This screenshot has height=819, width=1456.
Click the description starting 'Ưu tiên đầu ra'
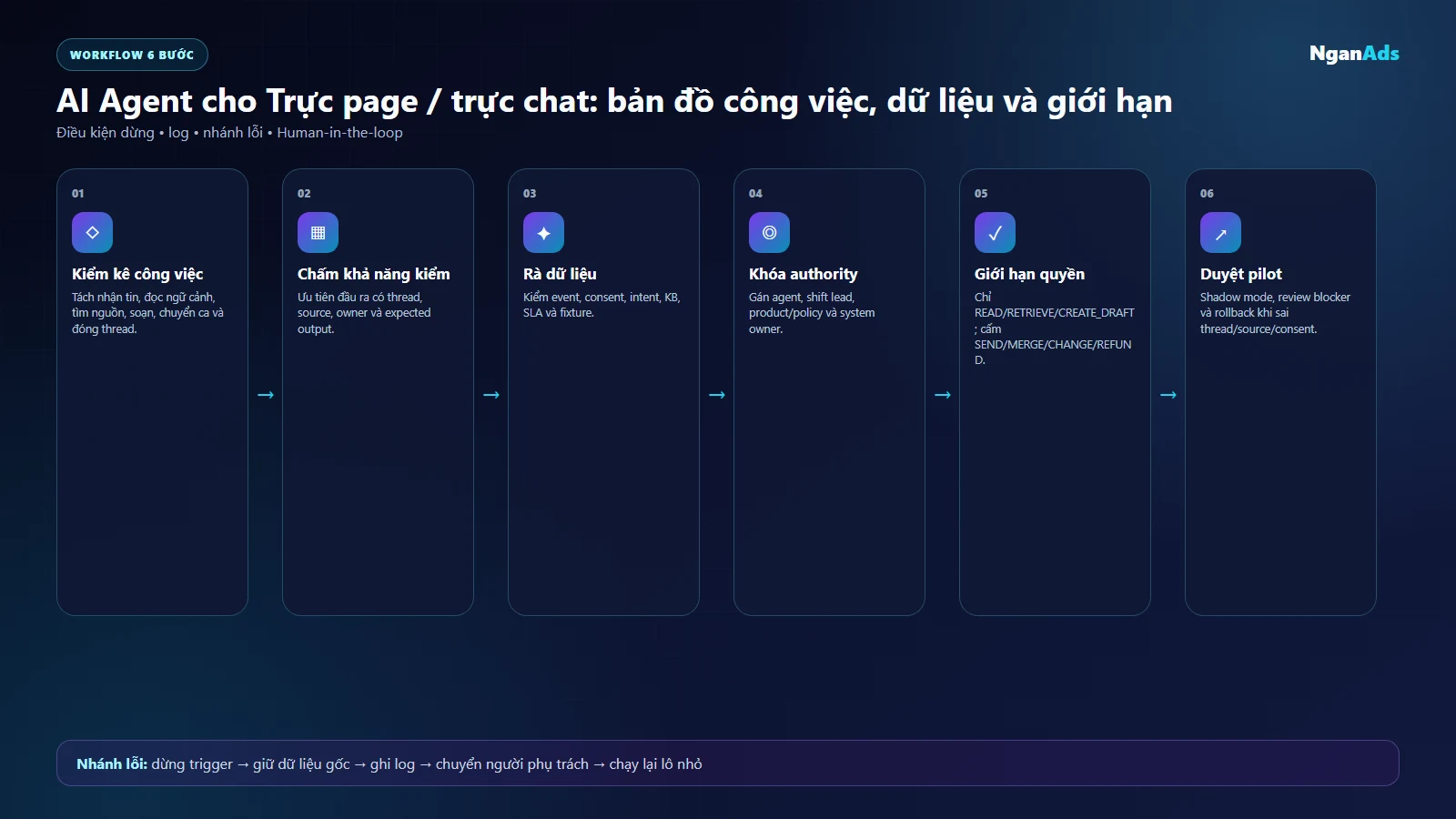click(x=364, y=313)
